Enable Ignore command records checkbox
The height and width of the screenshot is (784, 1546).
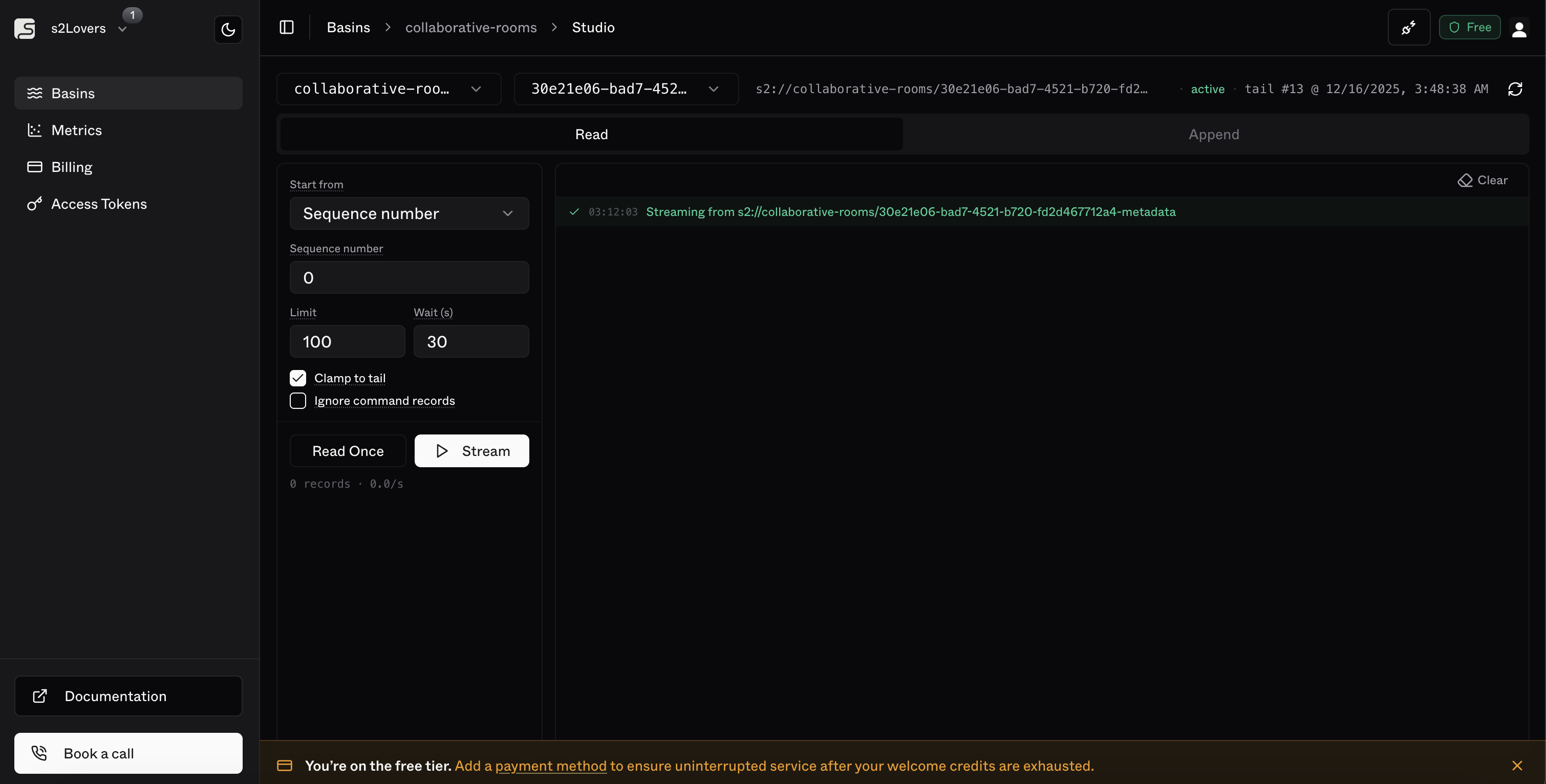coord(297,401)
